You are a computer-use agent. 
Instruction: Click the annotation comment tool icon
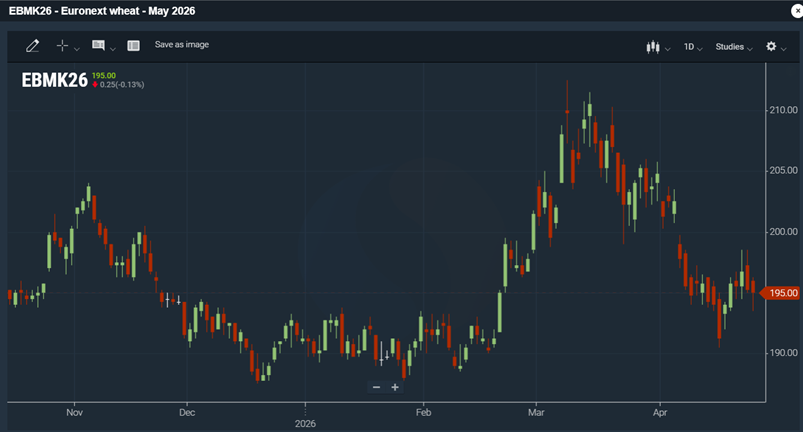98,46
